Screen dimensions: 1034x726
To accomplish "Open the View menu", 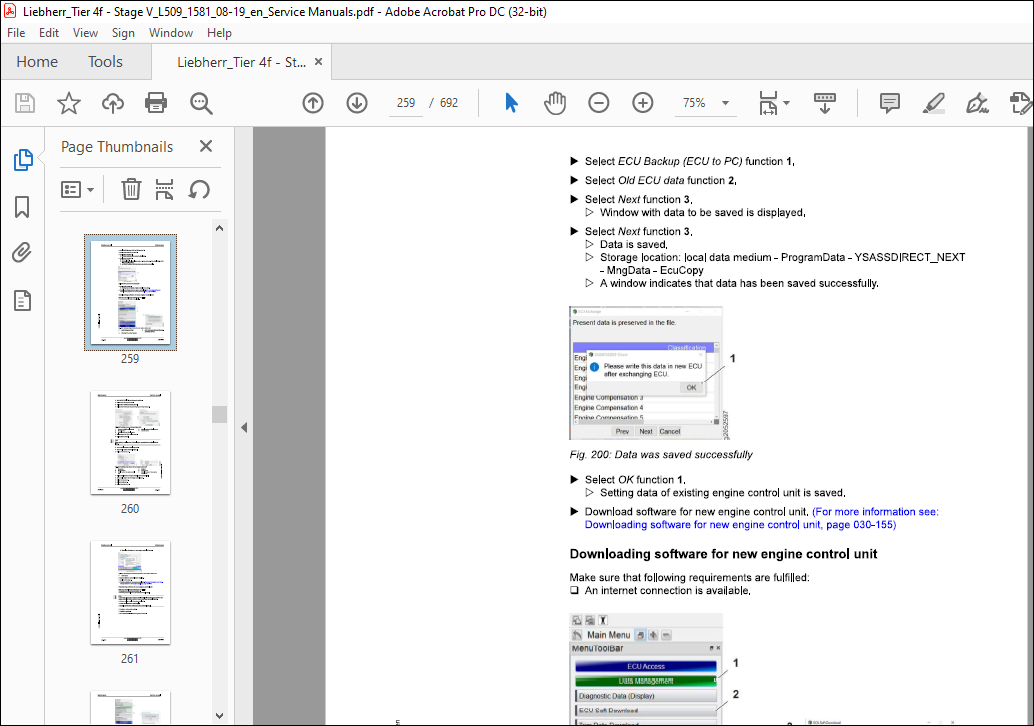I will (85, 33).
